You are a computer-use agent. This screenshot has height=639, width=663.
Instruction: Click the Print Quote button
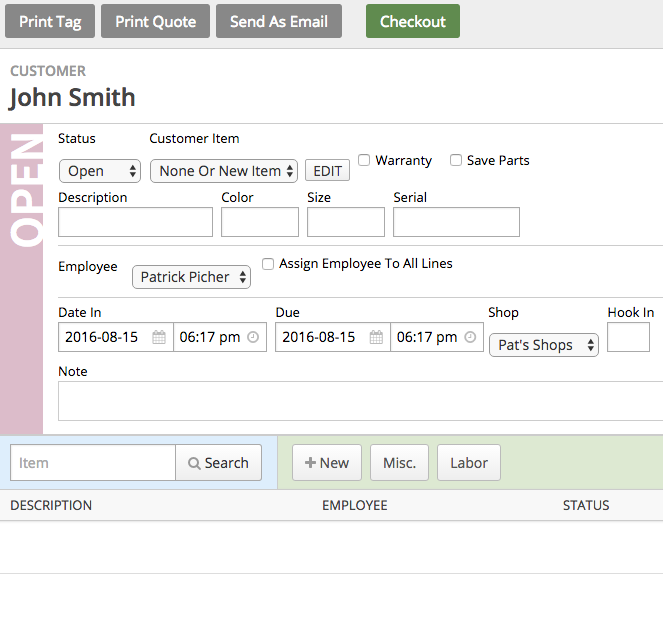coord(155,21)
